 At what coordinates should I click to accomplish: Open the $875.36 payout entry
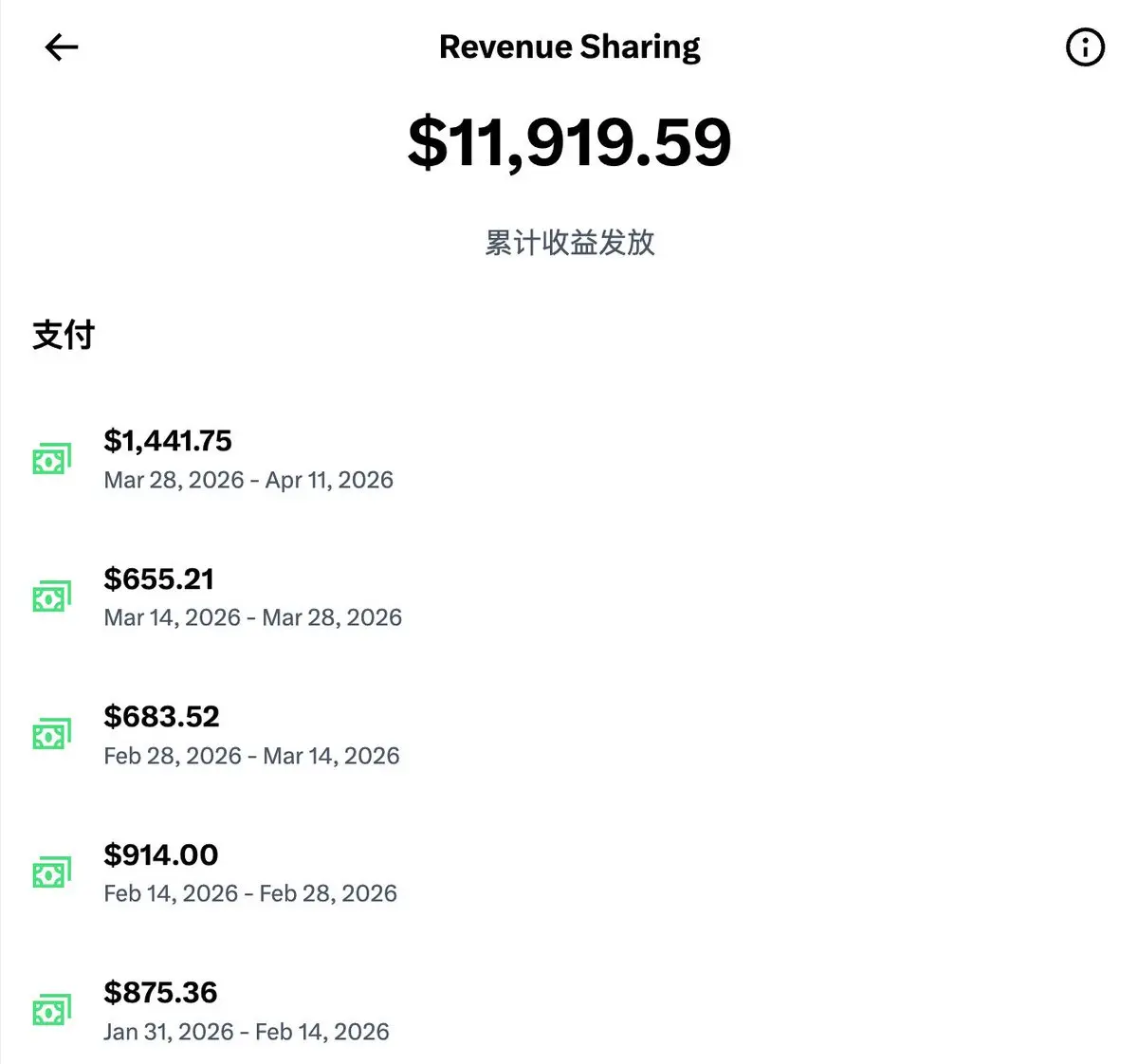point(160,993)
